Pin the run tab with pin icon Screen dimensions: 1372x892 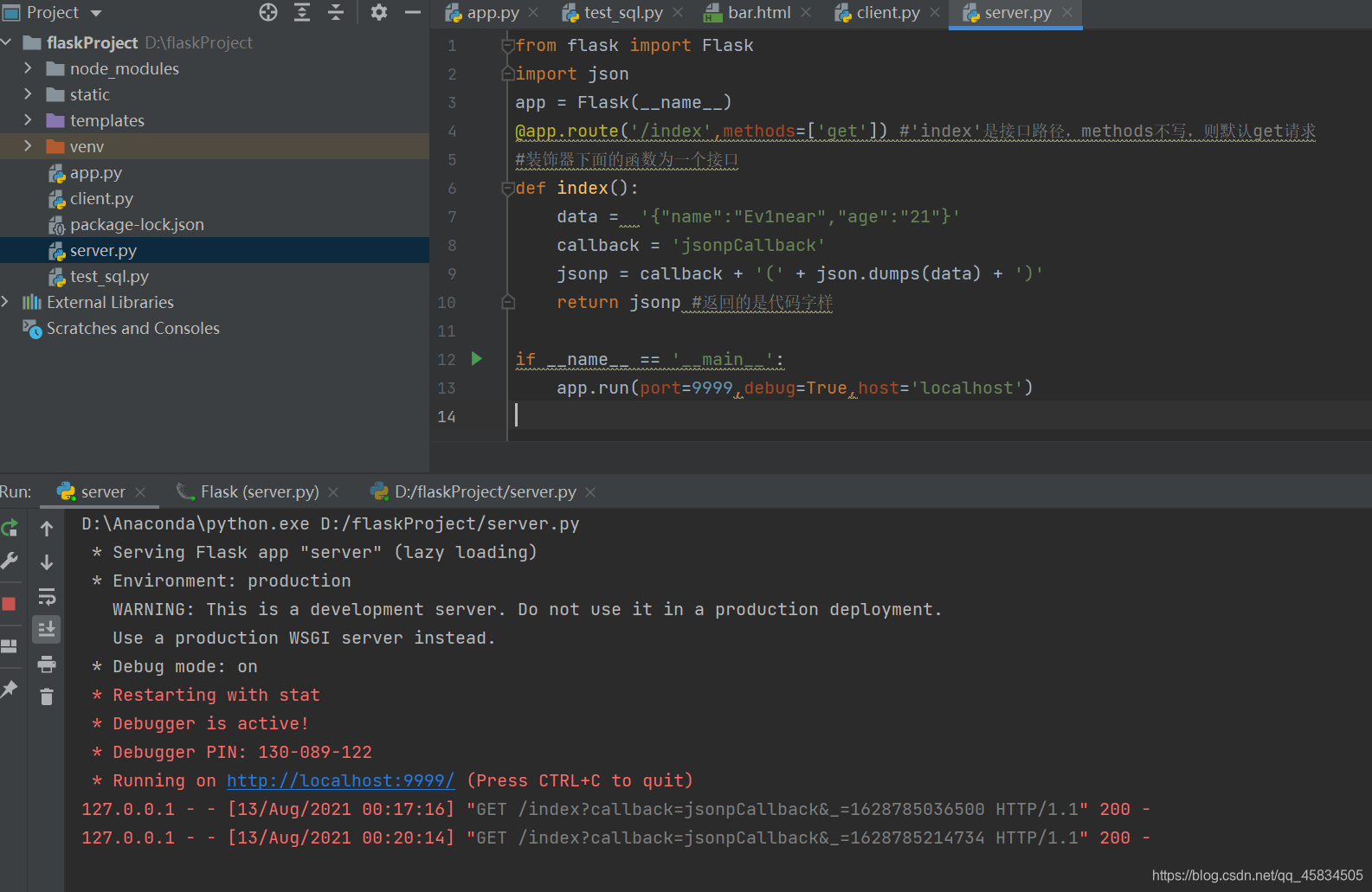click(9, 689)
